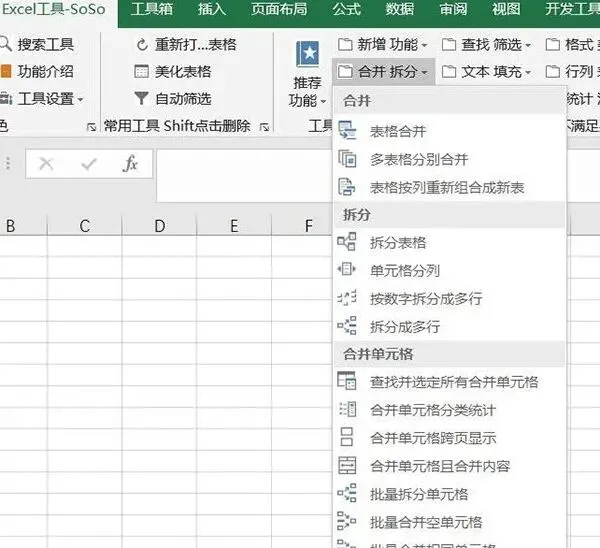Switch to the 公式 ribbon tab
This screenshot has height=548, width=600.
tap(346, 9)
